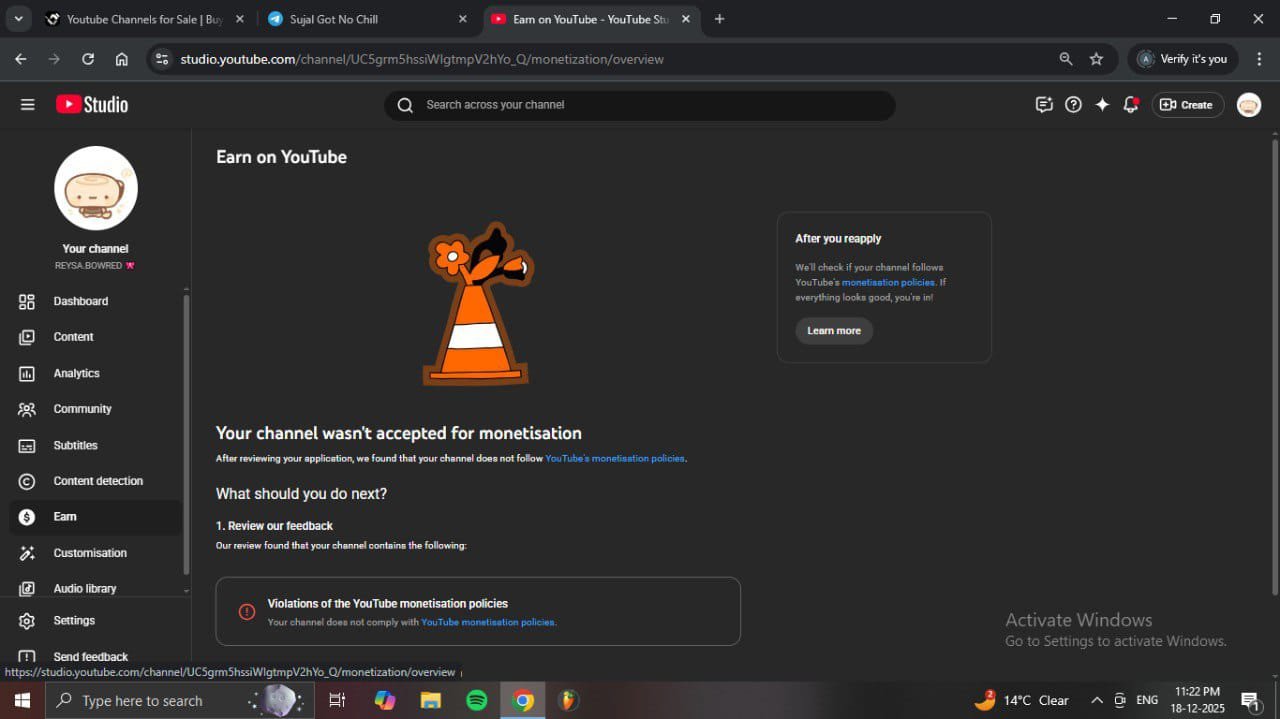
Task: Go to Analytics in the sidebar
Action: [76, 373]
